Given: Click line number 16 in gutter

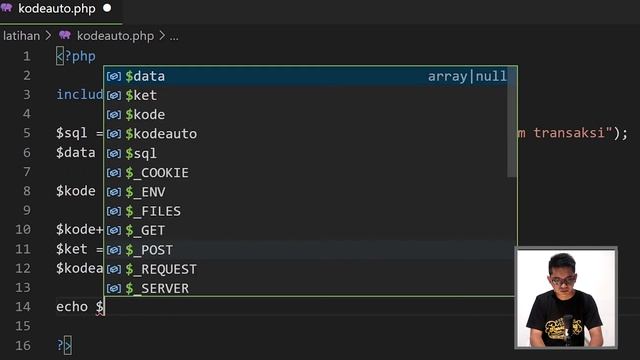Looking at the screenshot, I should point(23,345).
